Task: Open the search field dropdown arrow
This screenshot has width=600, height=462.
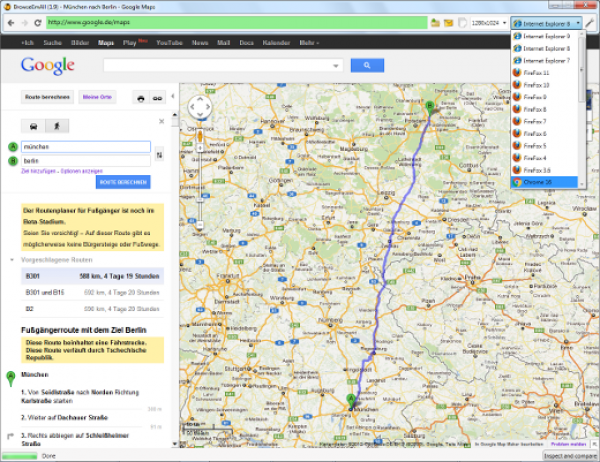Action: (336, 66)
